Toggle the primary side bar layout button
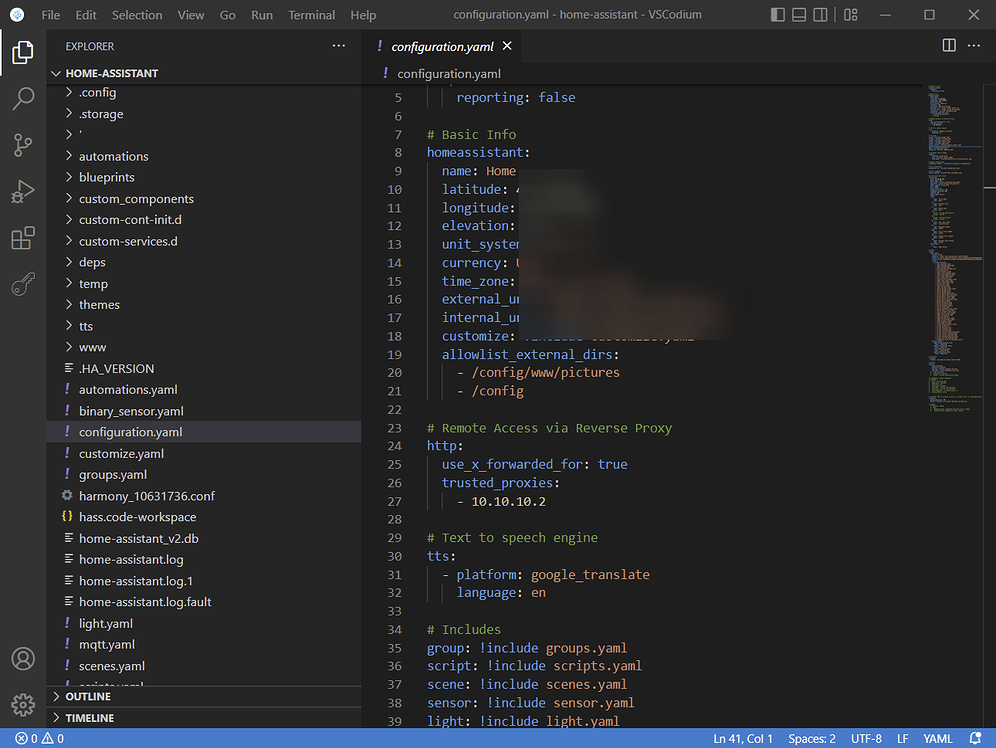This screenshot has height=748, width=996. click(x=779, y=15)
